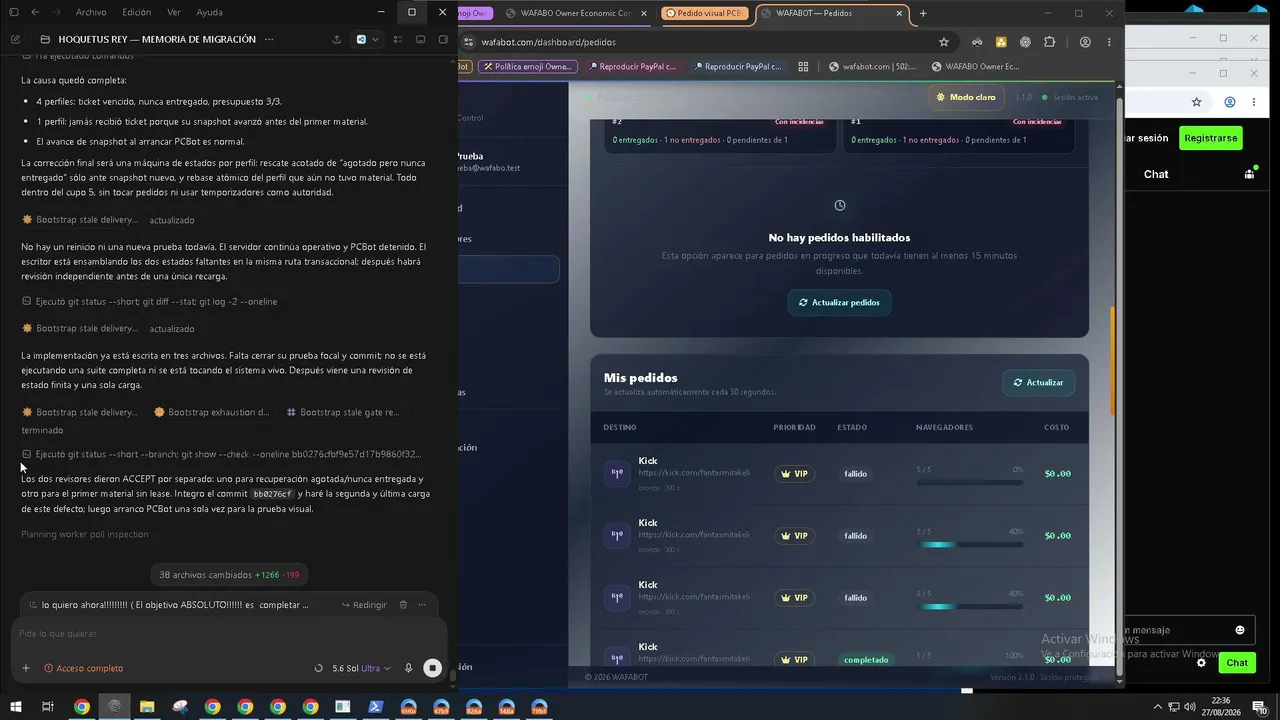Open Task View on the taskbar

click(47, 706)
